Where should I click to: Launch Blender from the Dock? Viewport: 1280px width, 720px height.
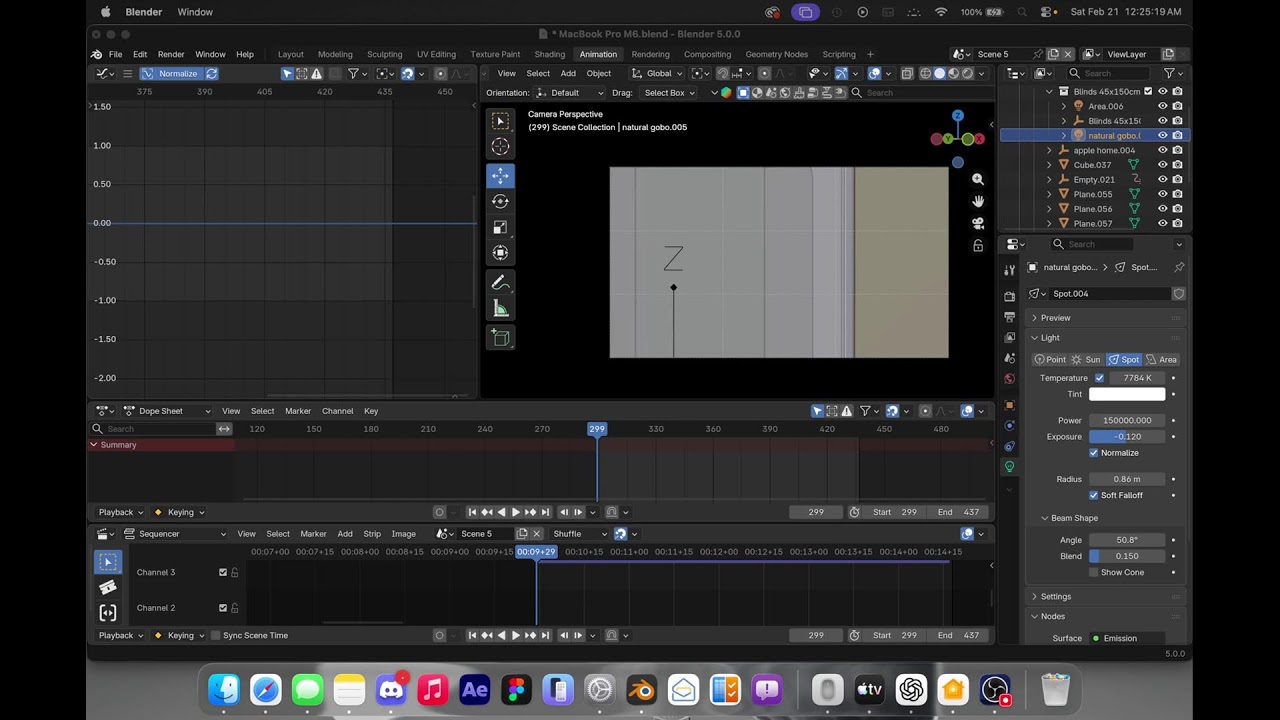tap(641, 689)
